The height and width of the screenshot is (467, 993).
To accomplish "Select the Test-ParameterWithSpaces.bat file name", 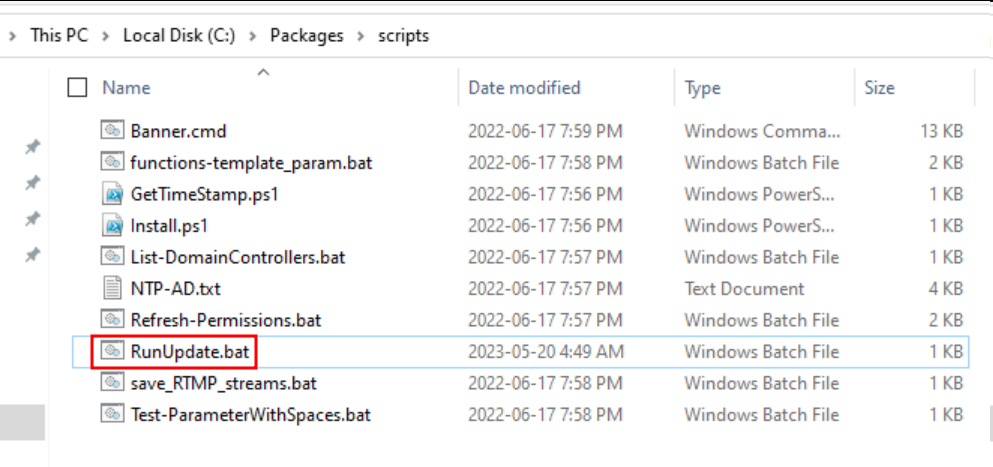I will coord(251,416).
